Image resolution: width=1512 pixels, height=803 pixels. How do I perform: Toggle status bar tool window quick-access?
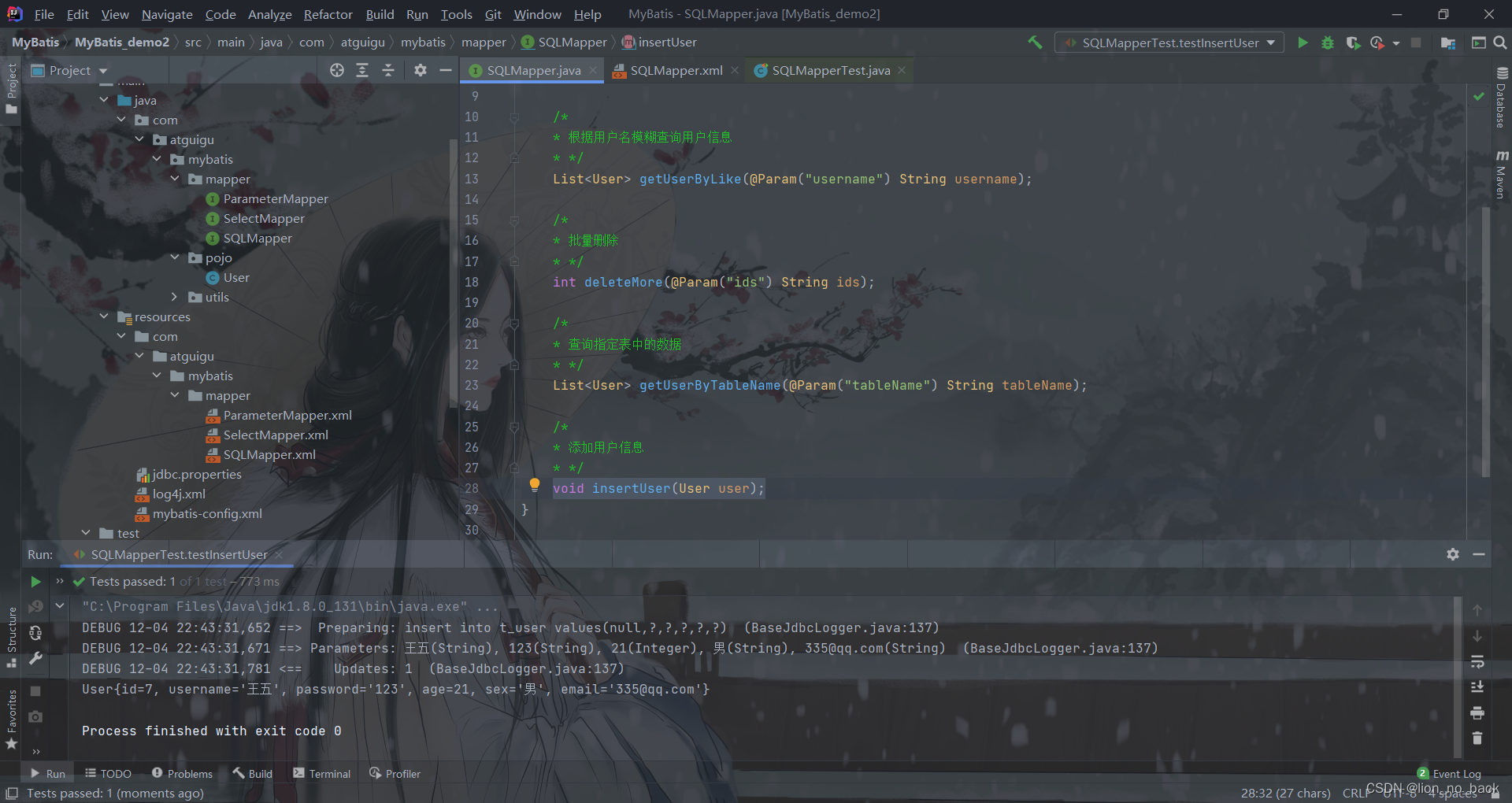(x=12, y=793)
